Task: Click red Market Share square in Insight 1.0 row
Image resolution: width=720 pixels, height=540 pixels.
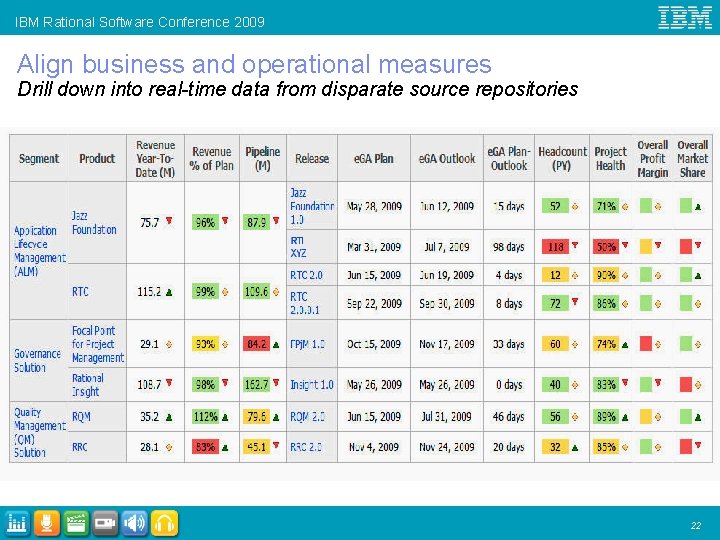Action: pyautogui.click(x=686, y=384)
